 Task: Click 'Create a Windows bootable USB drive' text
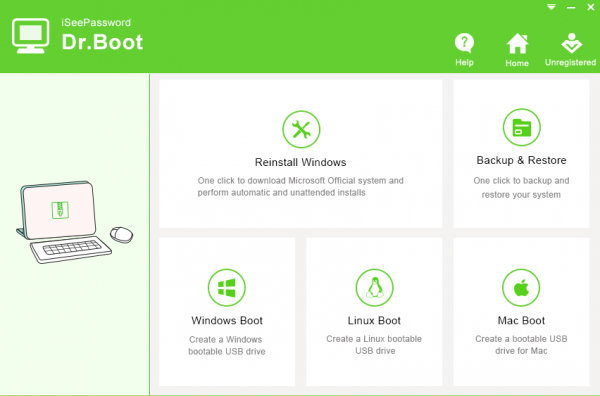(x=227, y=345)
